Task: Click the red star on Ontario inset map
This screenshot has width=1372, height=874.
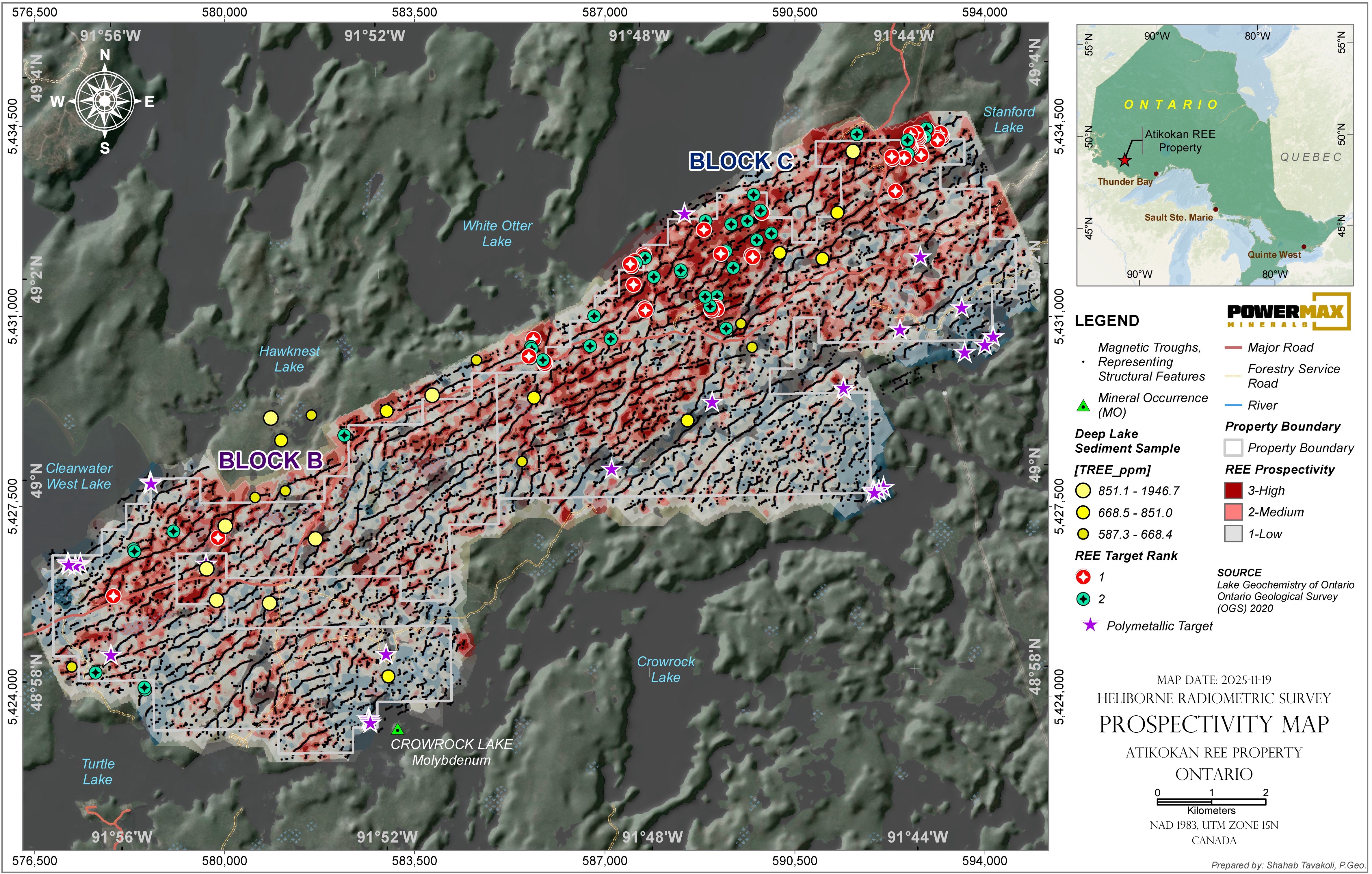Action: click(x=1124, y=160)
